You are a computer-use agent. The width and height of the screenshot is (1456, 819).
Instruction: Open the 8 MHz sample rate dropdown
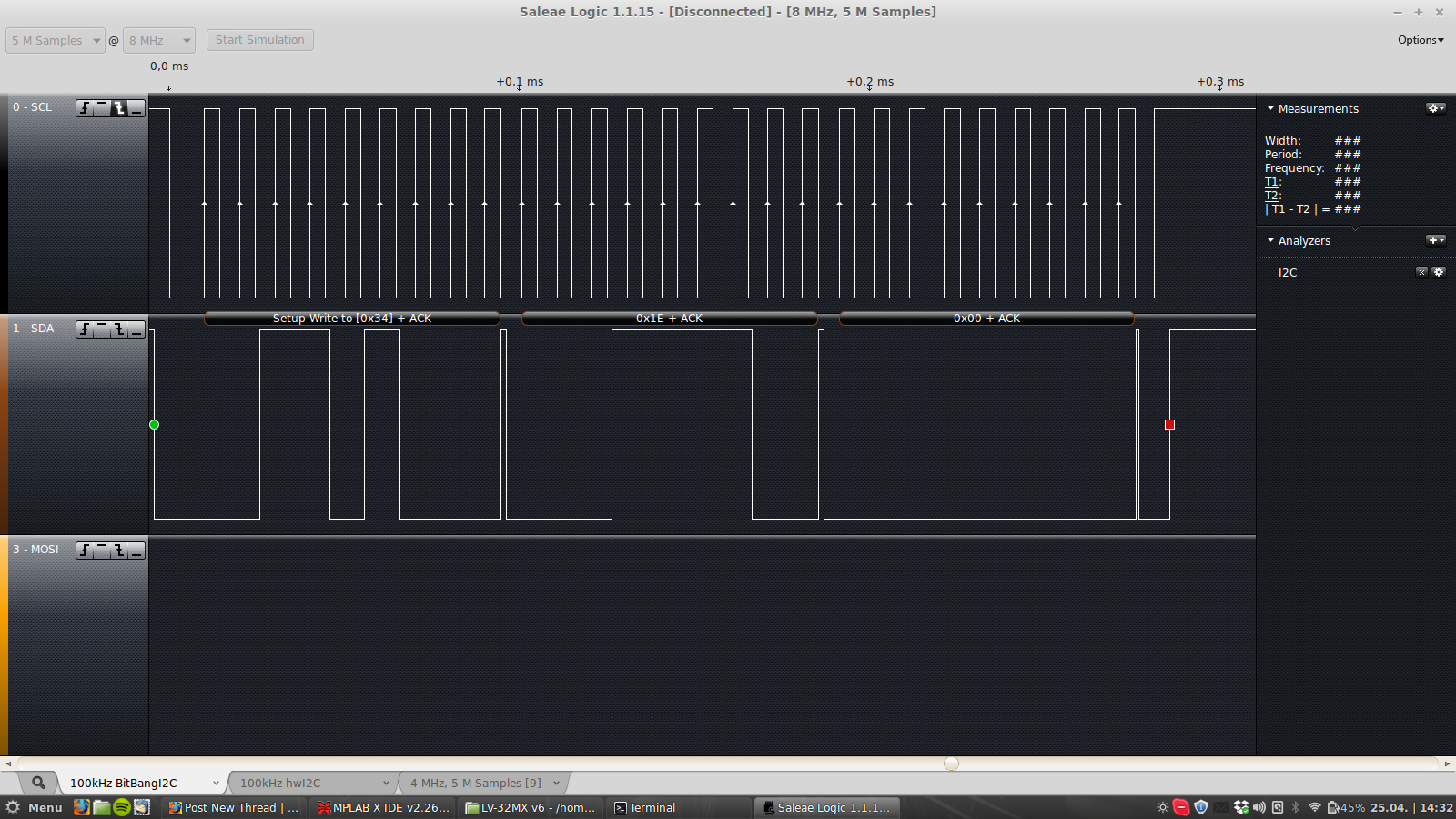(x=159, y=40)
